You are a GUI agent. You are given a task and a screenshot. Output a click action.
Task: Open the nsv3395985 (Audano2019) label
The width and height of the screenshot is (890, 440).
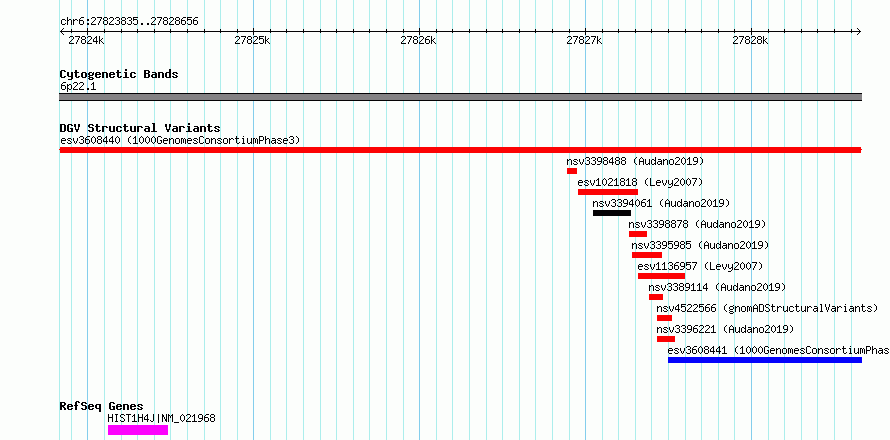coord(700,245)
